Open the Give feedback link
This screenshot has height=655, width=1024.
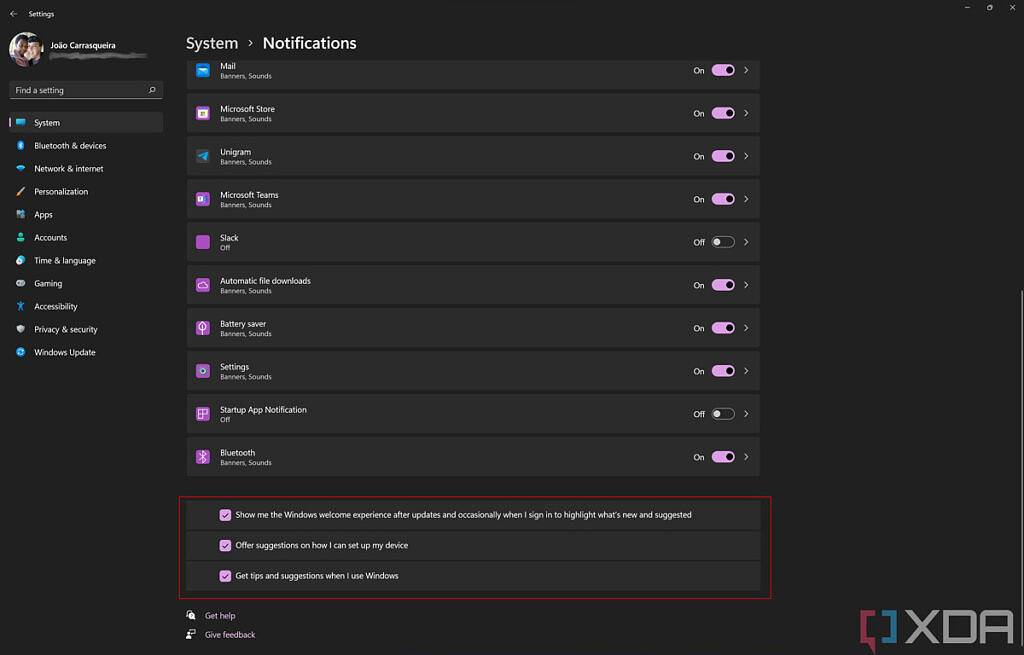[230, 635]
